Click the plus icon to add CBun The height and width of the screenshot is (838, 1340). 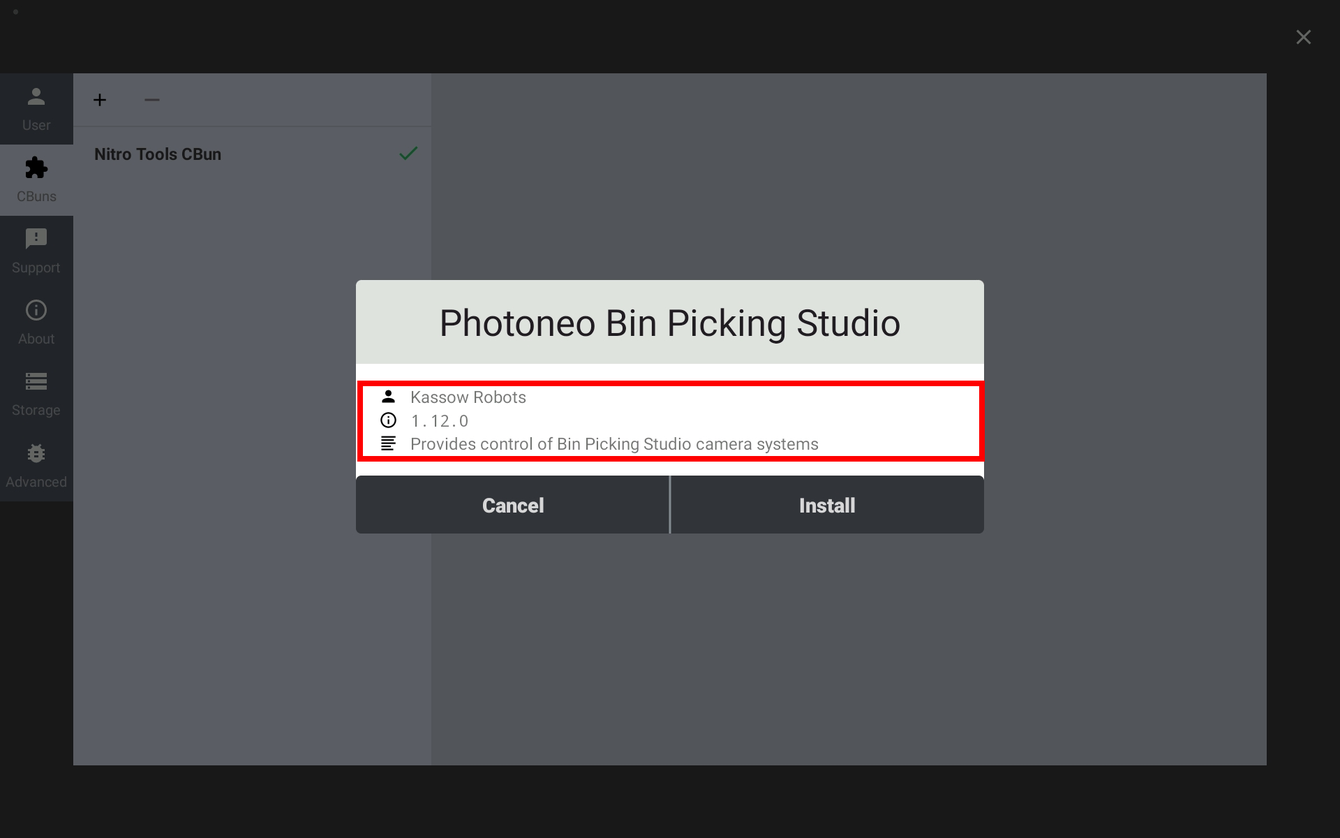100,100
